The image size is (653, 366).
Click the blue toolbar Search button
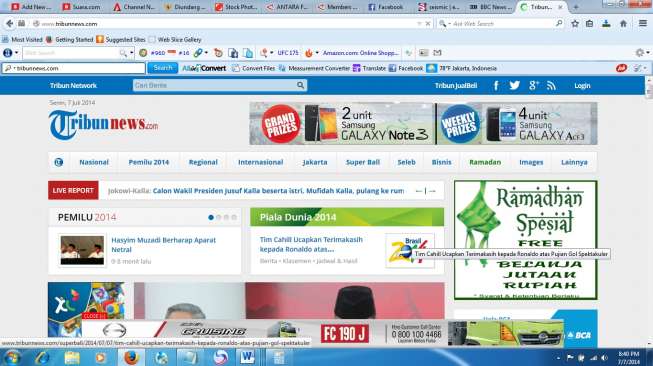pyautogui.click(x=162, y=68)
